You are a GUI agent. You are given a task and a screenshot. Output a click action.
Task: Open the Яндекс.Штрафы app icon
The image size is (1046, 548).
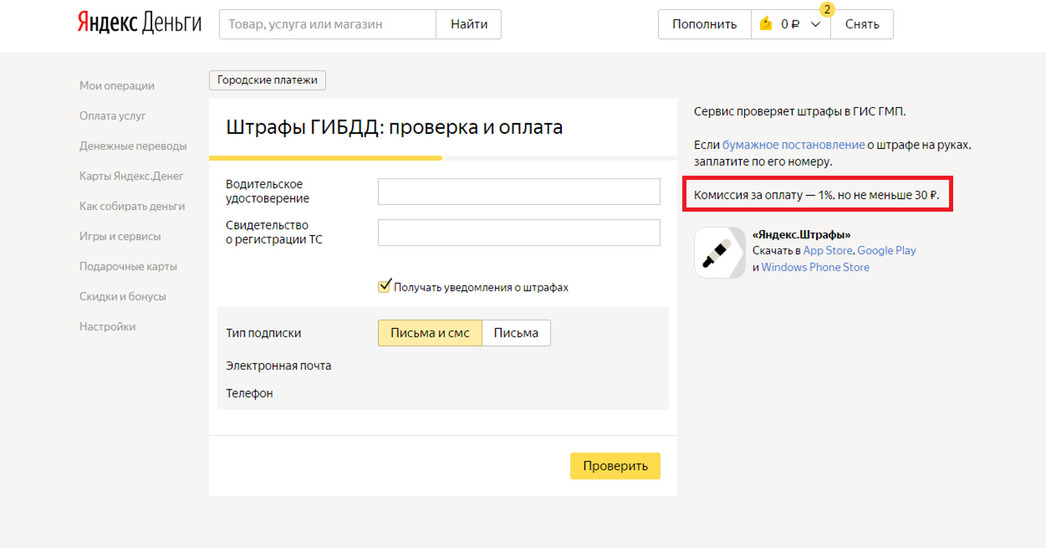pyautogui.click(x=719, y=252)
